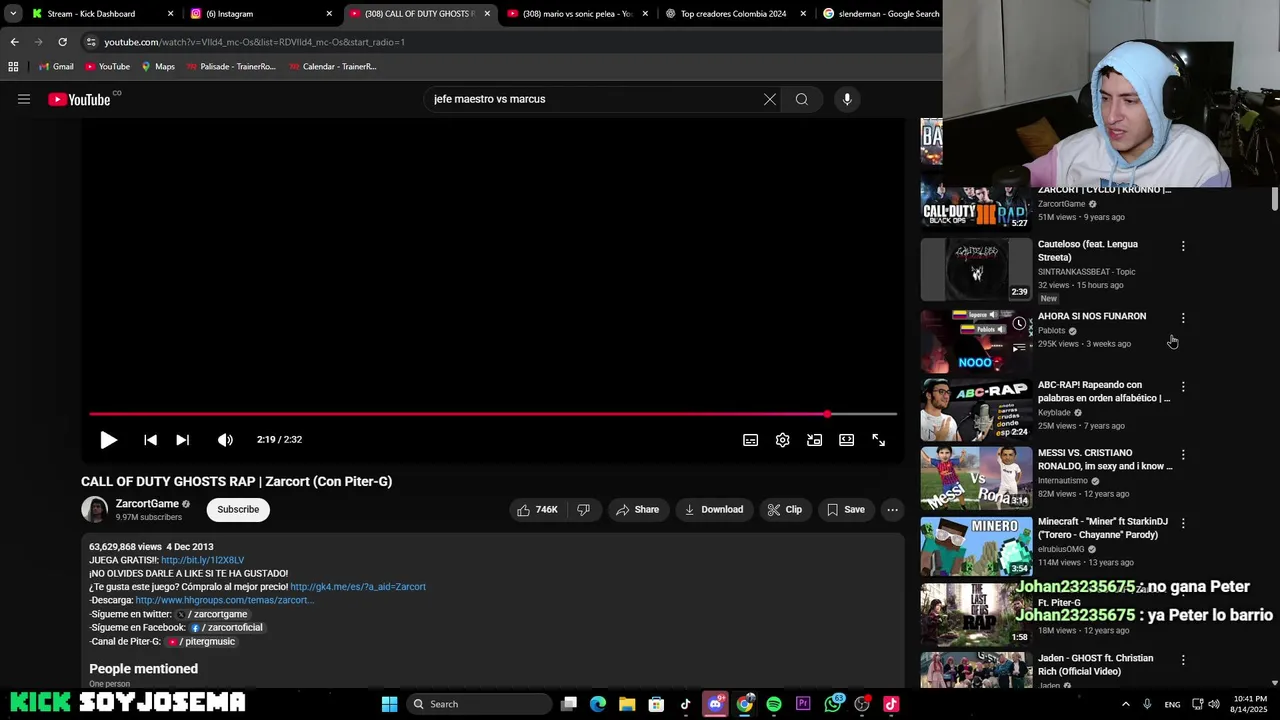The image size is (1280, 720).
Task: Open the Palisade - TrainerRo bookmark
Action: pyautogui.click(x=231, y=67)
